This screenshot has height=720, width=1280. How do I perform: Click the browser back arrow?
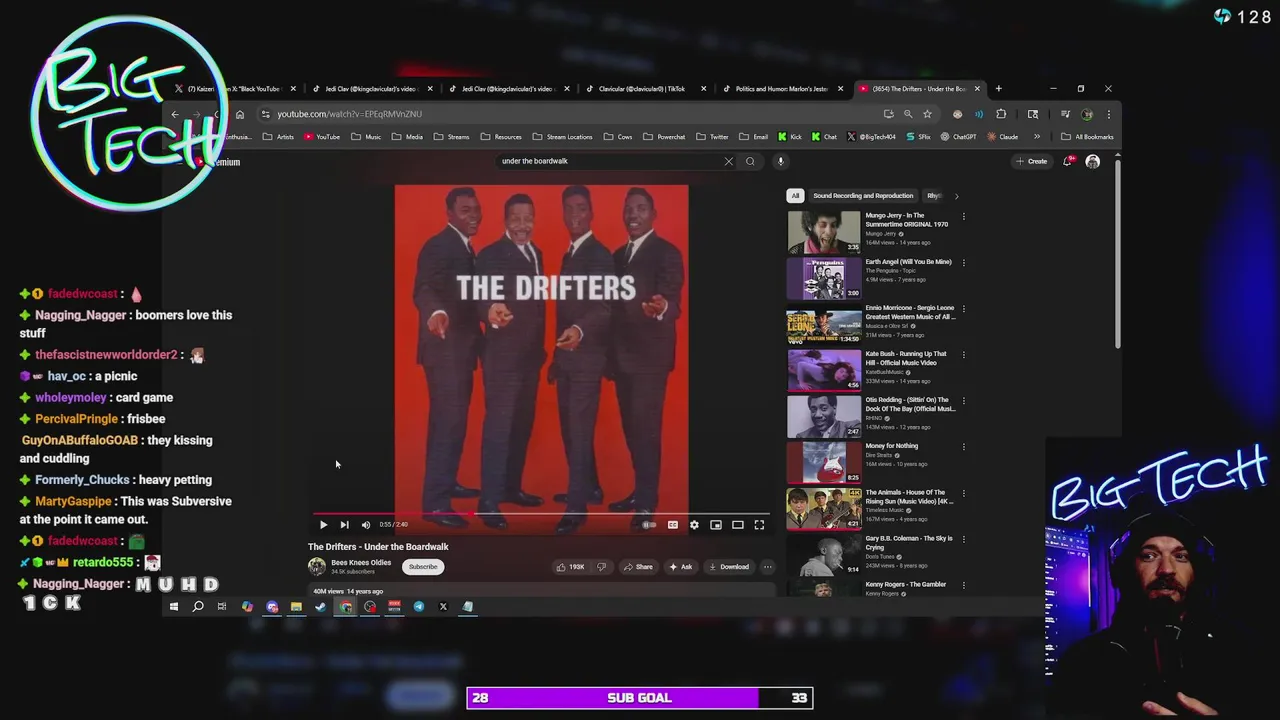[175, 114]
